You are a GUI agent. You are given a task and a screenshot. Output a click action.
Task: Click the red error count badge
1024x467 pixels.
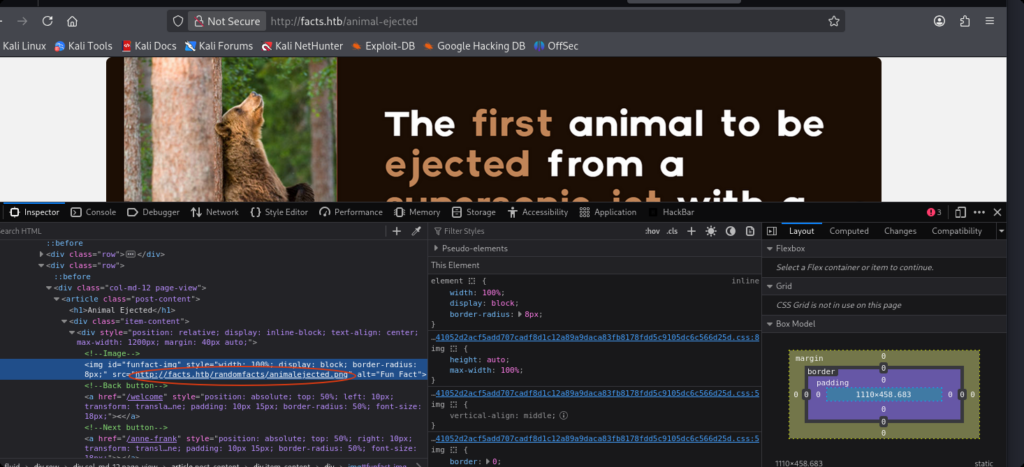coord(933,212)
